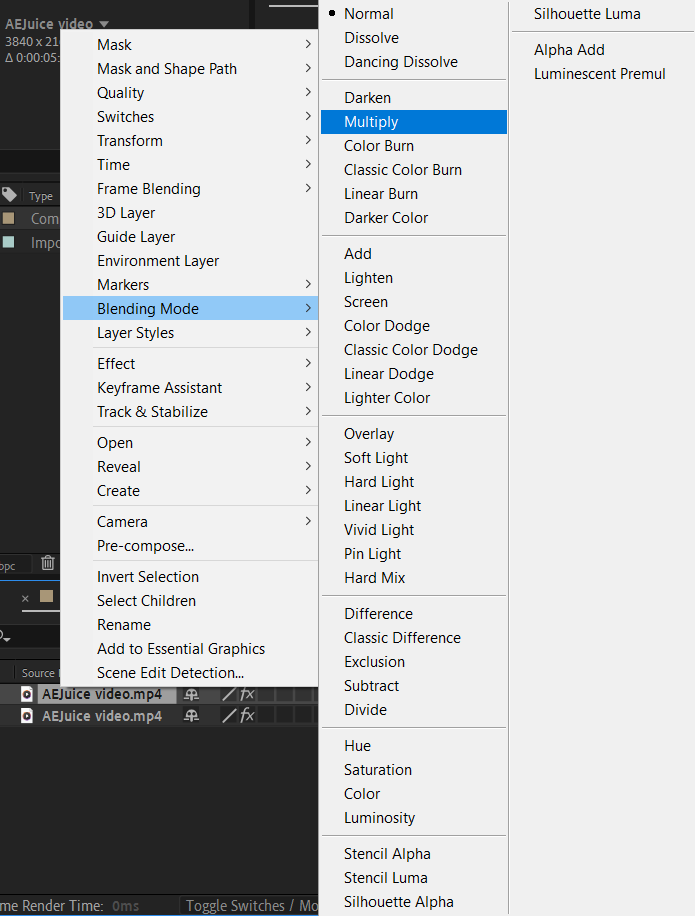
Task: Click the tan label color swatch for Composition
Action: [x=9, y=218]
